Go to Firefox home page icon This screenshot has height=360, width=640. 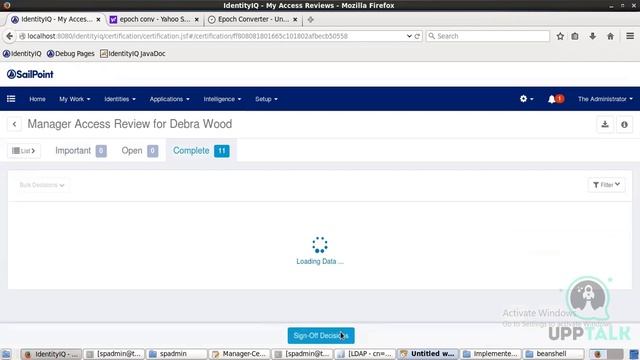(610, 36)
